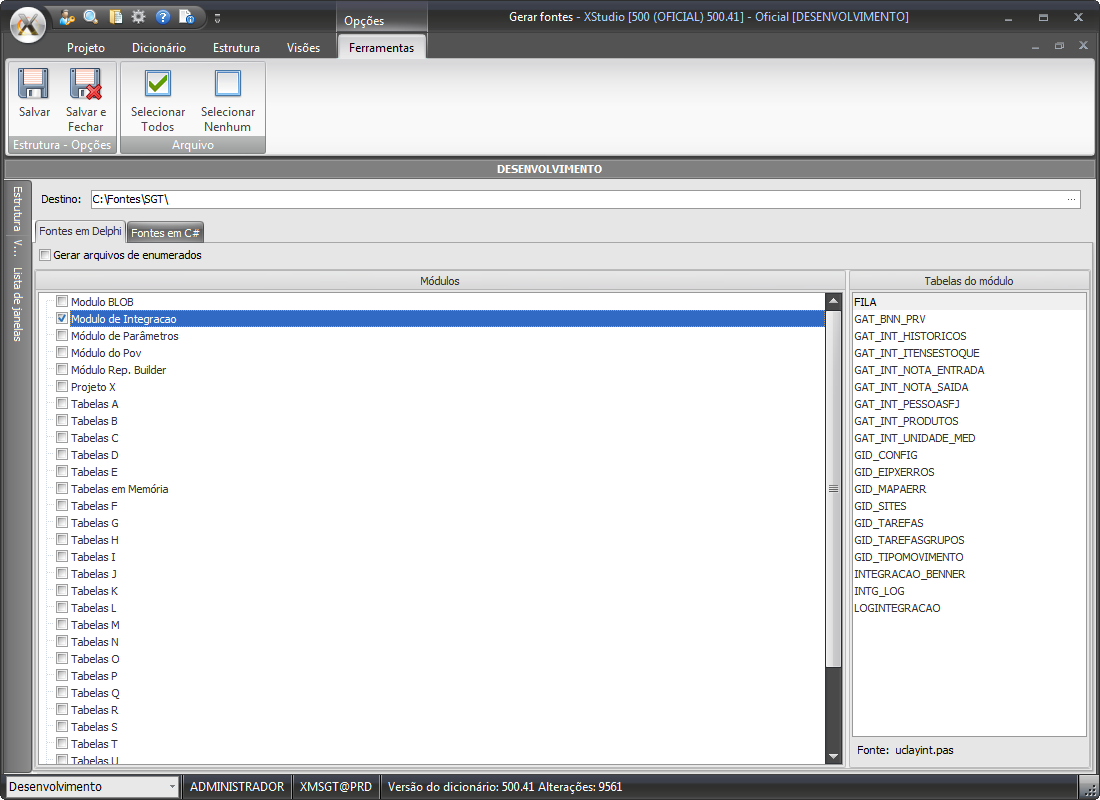
Task: Select GID_CONFIG in Tabelas do módulo
Action: pyautogui.click(x=885, y=455)
